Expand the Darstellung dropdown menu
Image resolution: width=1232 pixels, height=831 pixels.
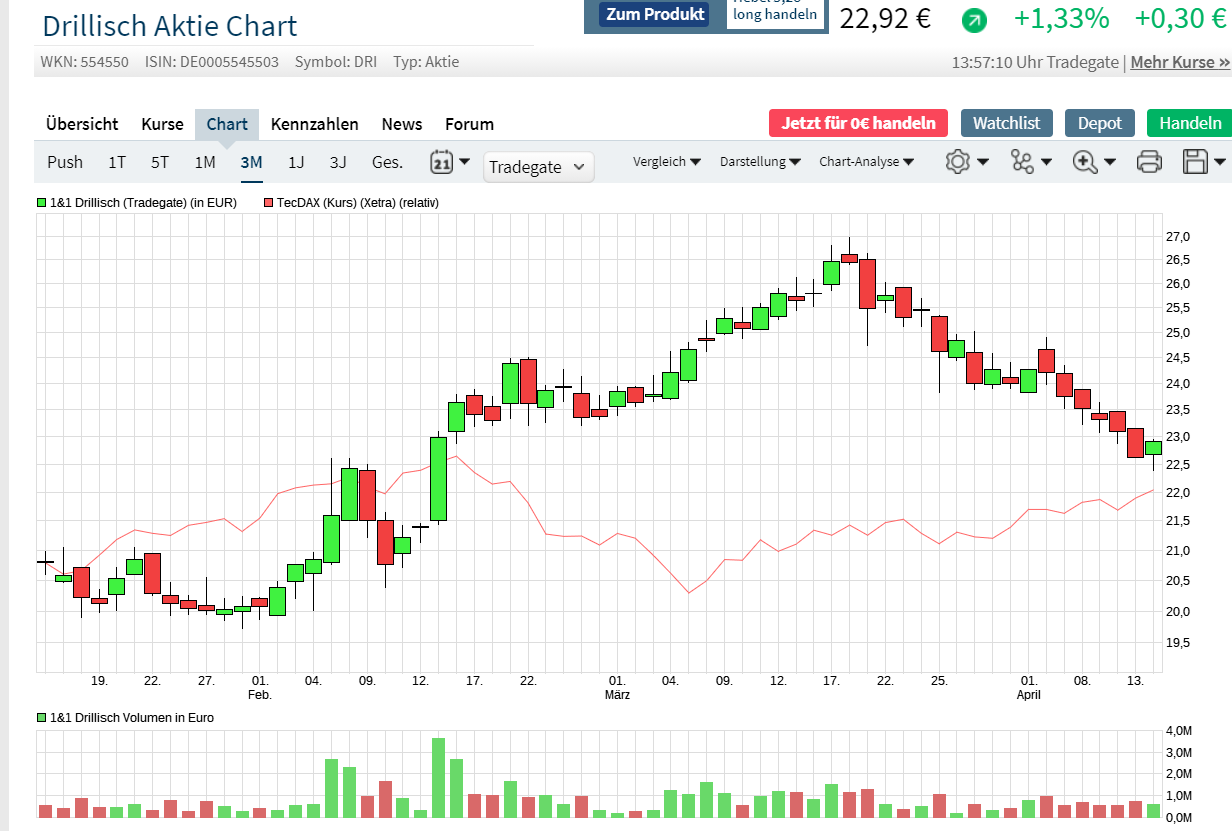[x=760, y=161]
